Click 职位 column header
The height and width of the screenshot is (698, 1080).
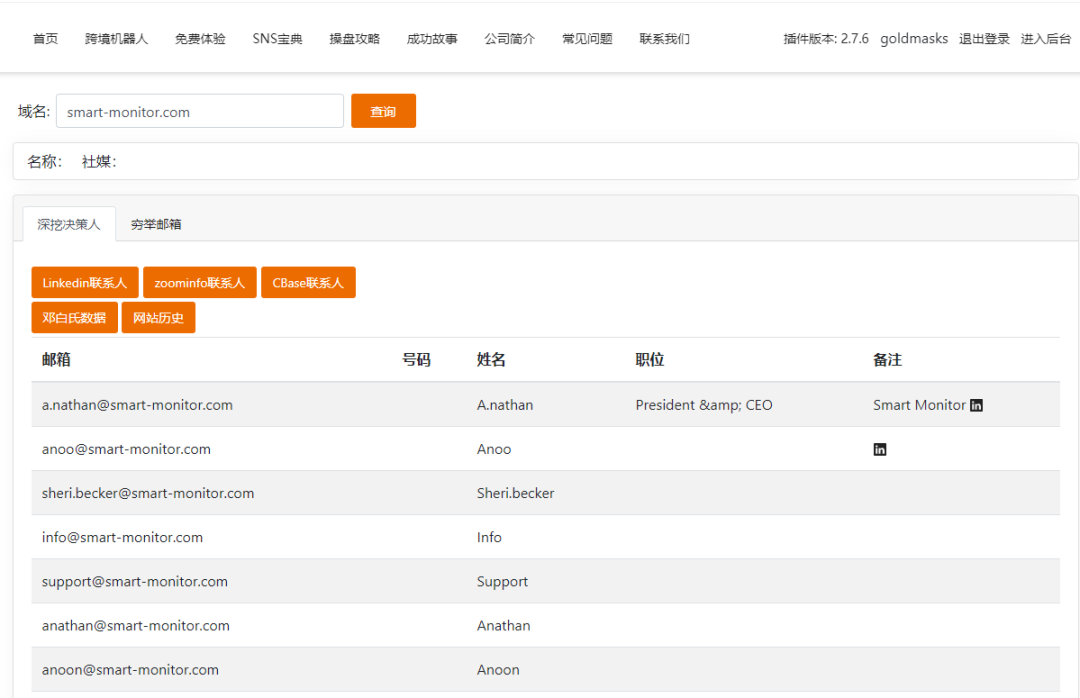click(x=650, y=360)
